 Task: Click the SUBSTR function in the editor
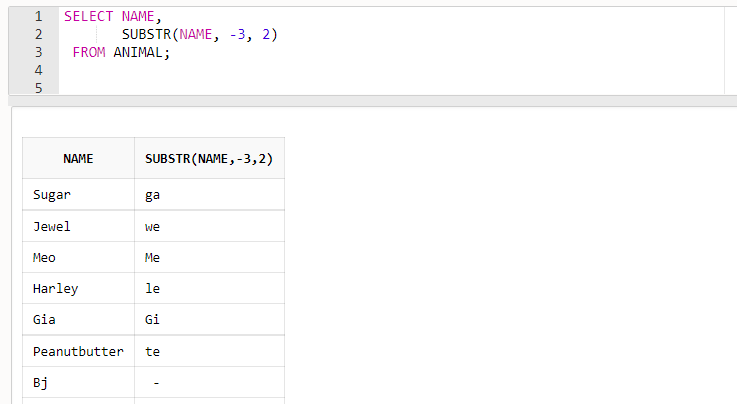[146, 34]
